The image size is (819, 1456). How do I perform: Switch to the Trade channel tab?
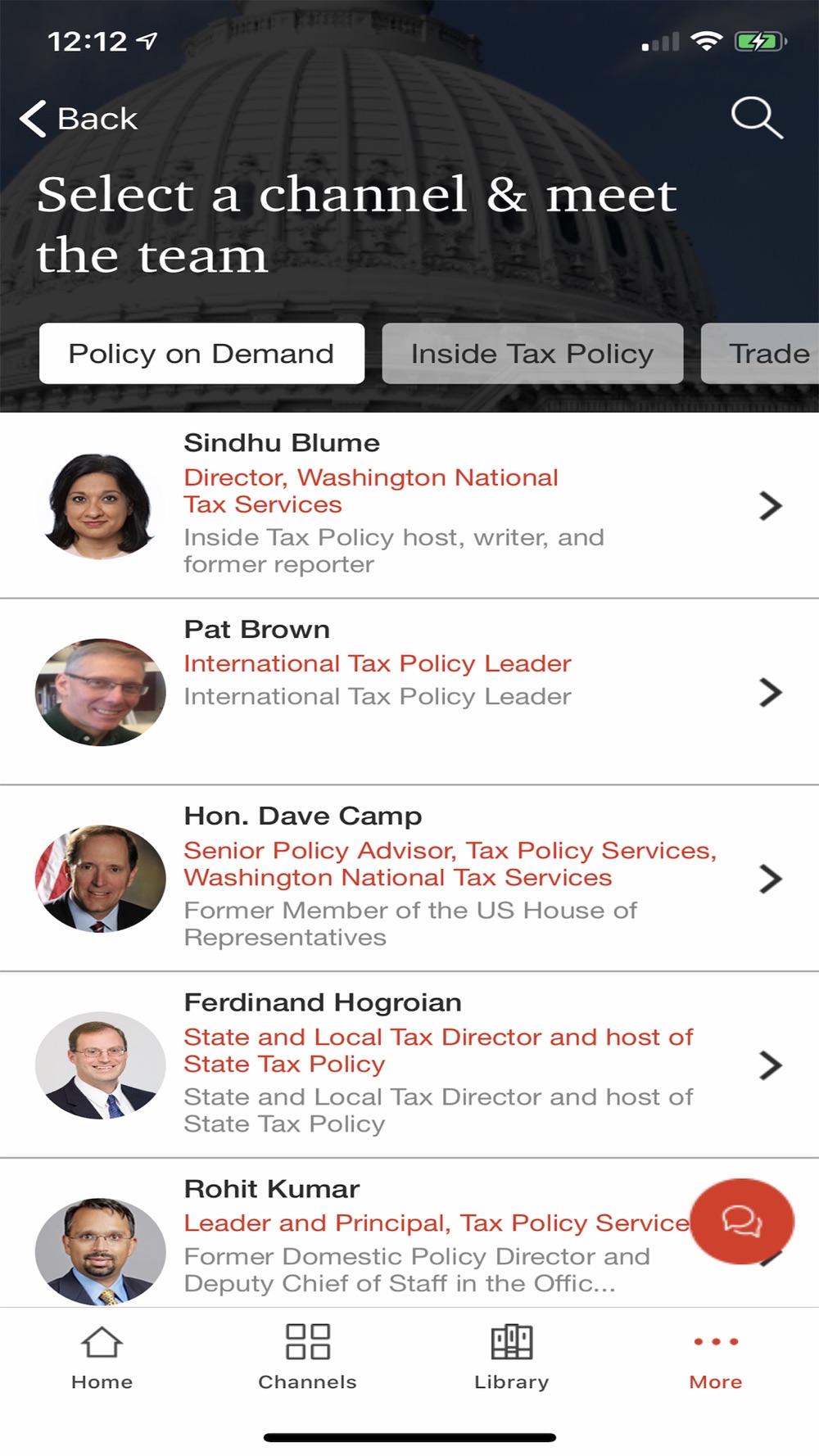click(762, 354)
